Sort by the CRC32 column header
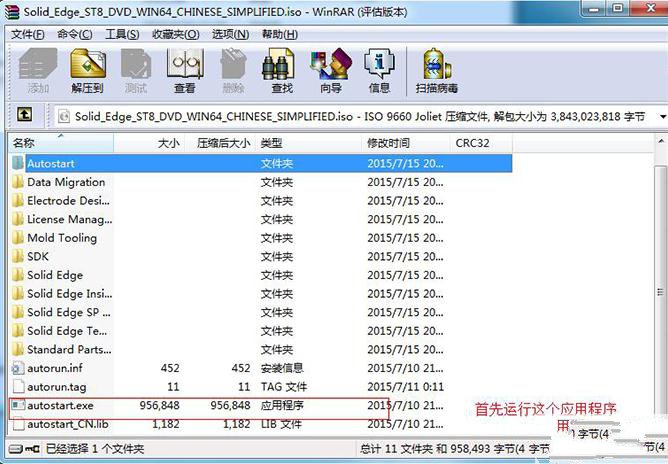This screenshot has height=464, width=668. [481, 143]
